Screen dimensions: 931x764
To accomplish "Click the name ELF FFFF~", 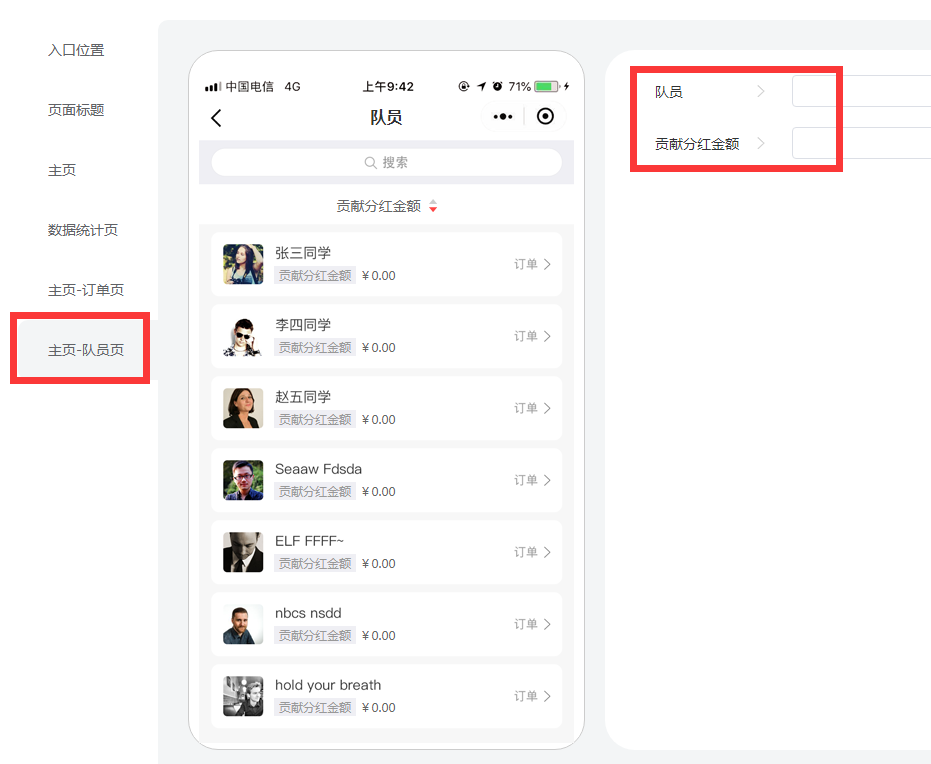I will click(309, 541).
